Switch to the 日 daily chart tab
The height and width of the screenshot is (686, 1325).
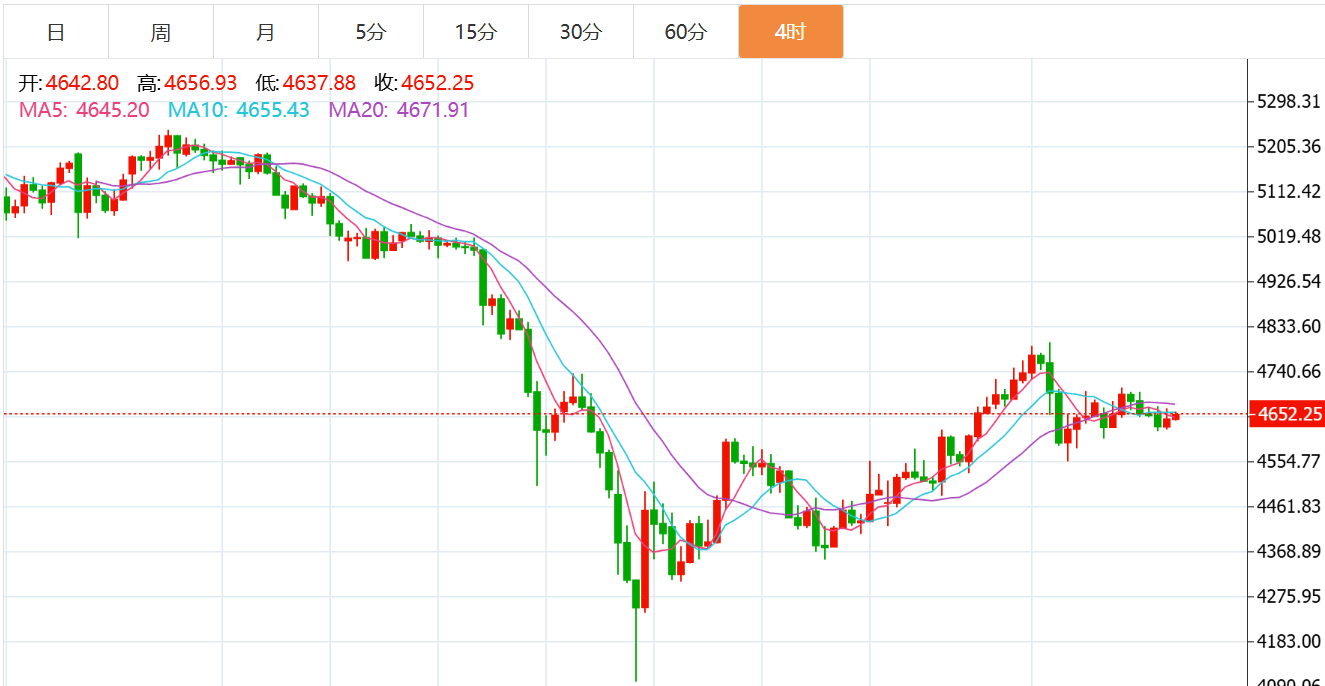point(56,32)
